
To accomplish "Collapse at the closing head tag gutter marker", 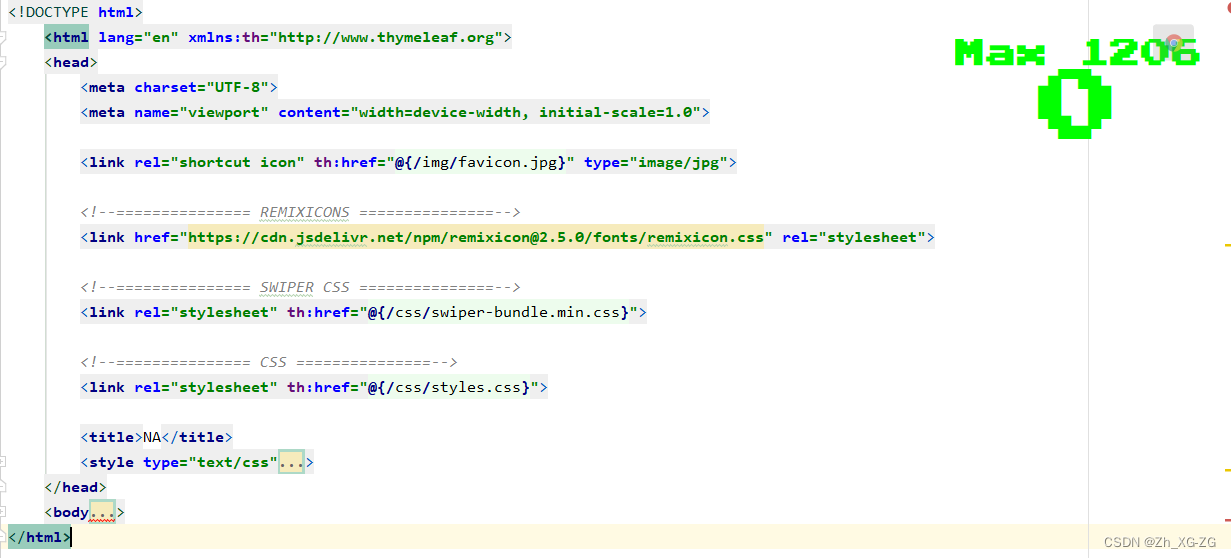I will (x=3, y=487).
